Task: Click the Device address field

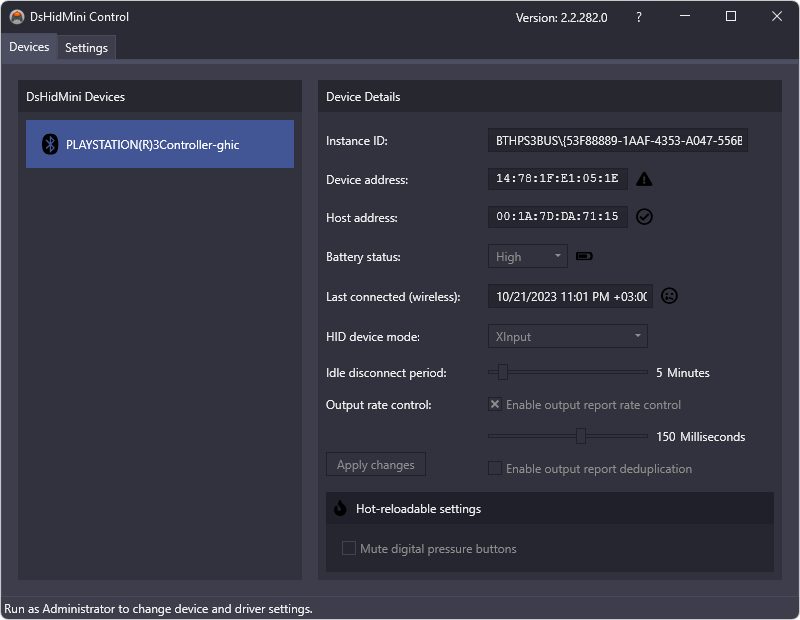Action: (558, 179)
